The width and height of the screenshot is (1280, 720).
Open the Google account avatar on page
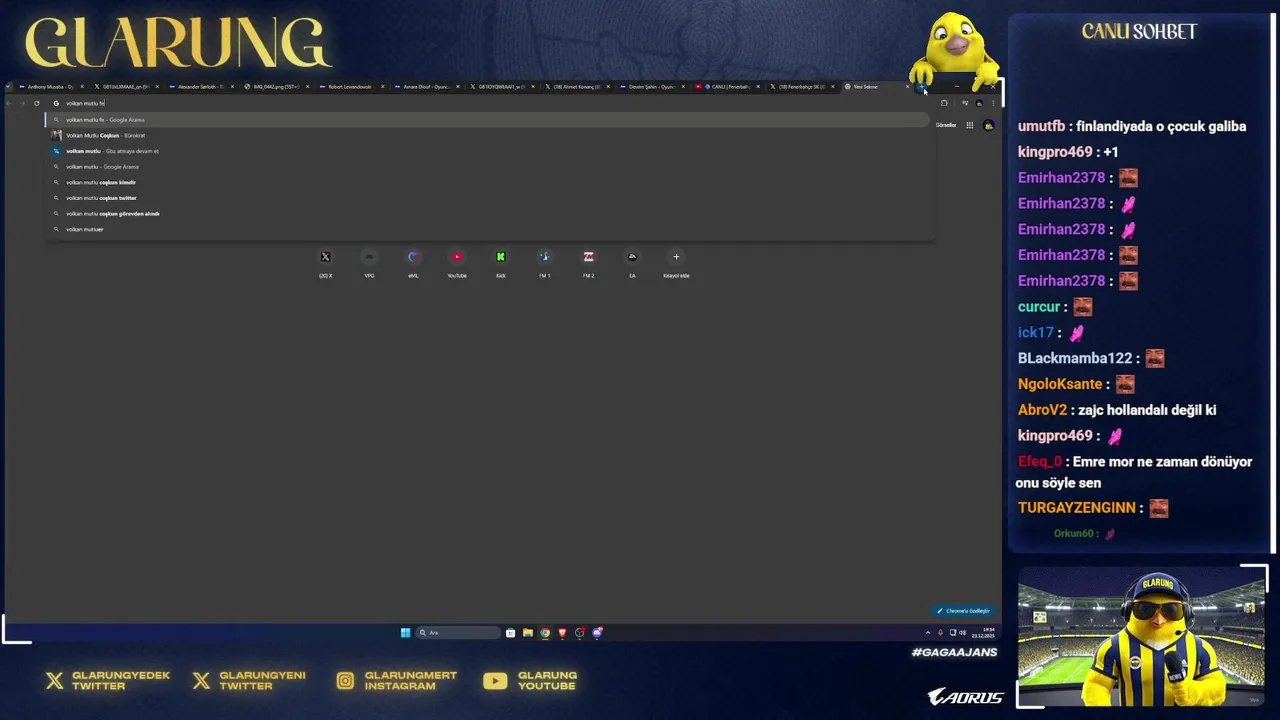988,125
